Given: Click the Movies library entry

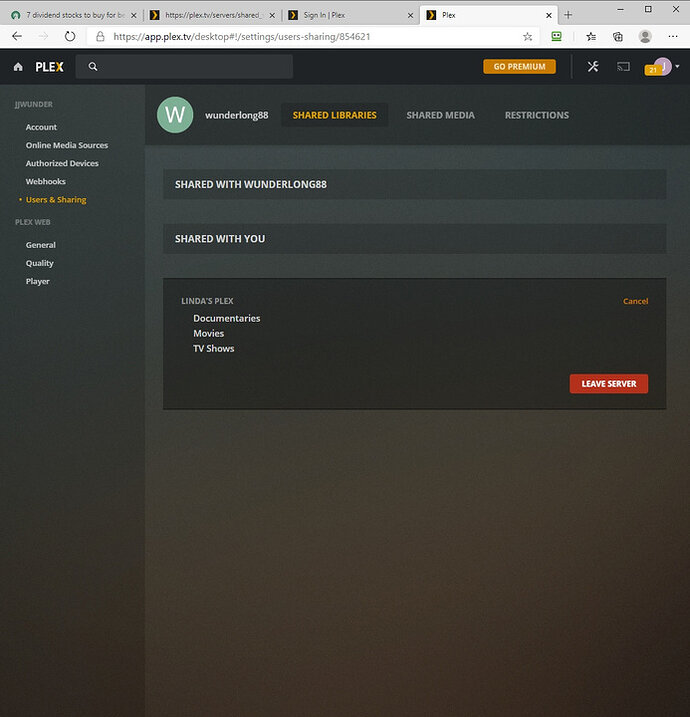Looking at the screenshot, I should click(209, 333).
